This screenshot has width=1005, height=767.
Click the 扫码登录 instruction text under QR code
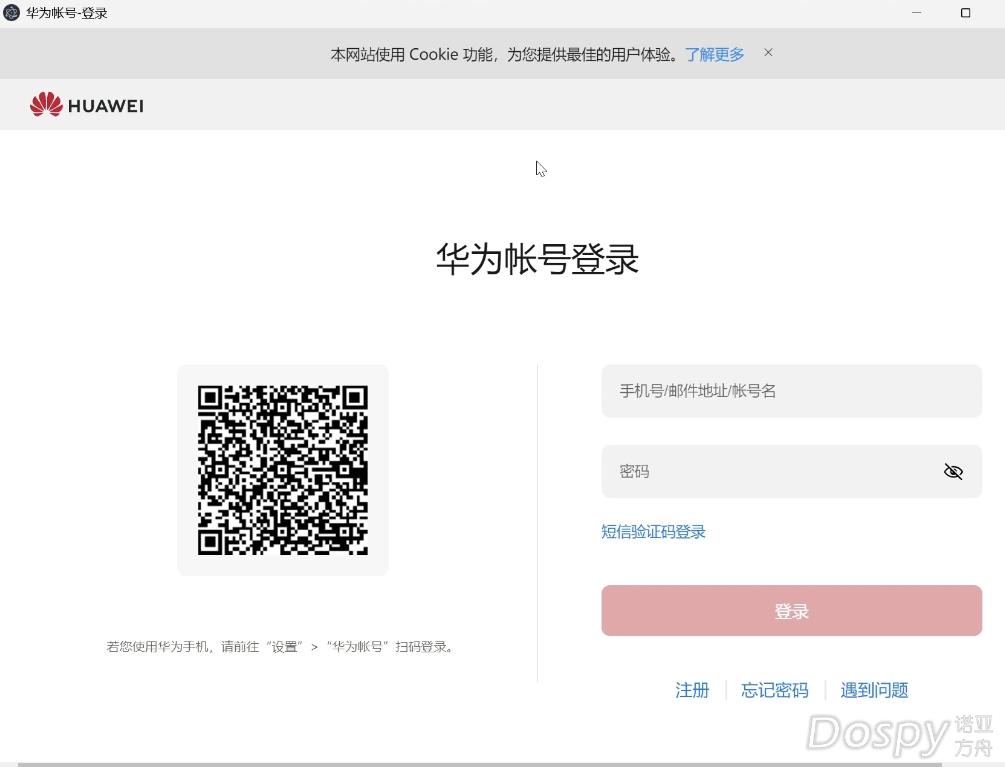click(281, 647)
